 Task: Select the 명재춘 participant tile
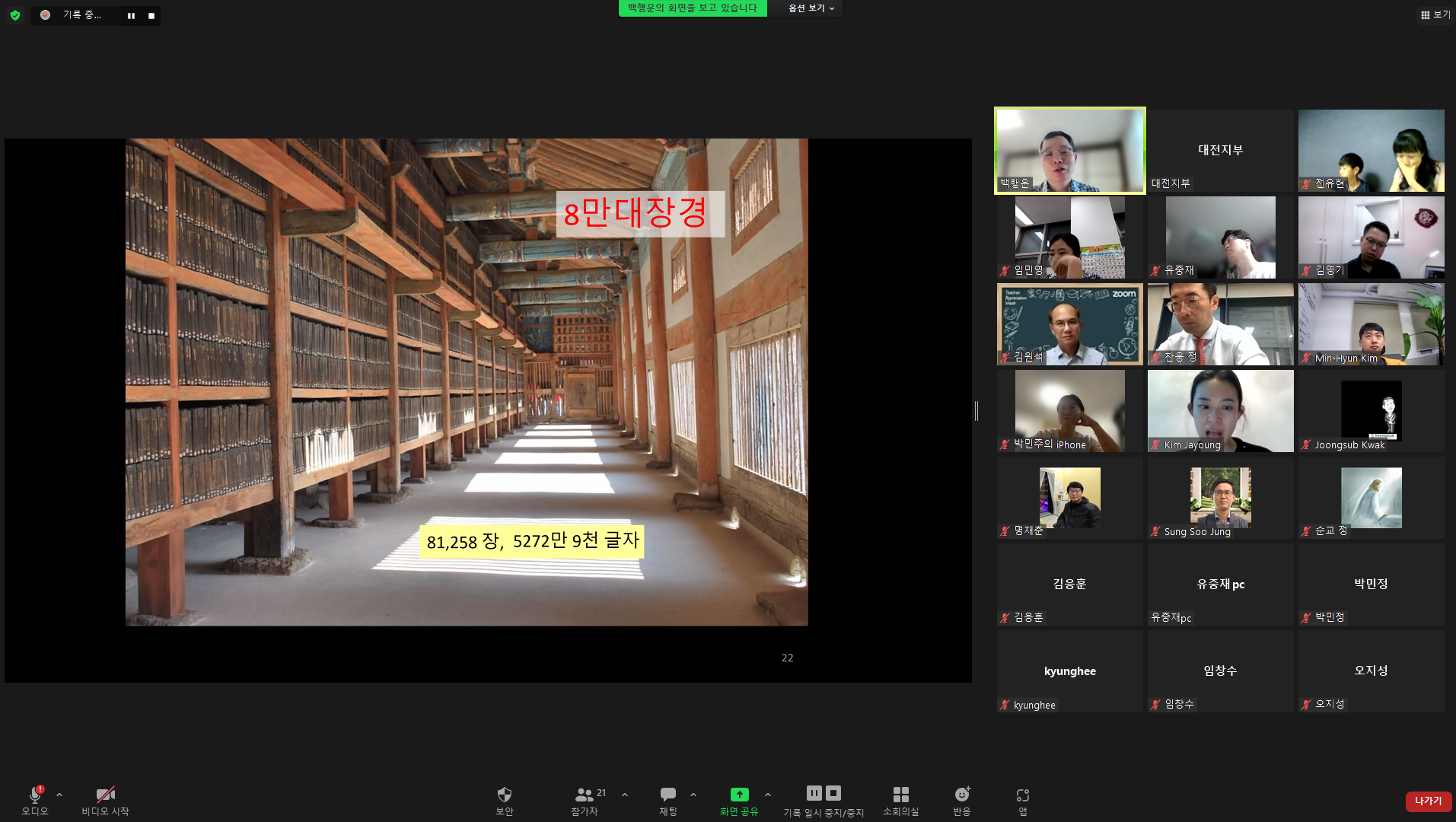(1070, 498)
